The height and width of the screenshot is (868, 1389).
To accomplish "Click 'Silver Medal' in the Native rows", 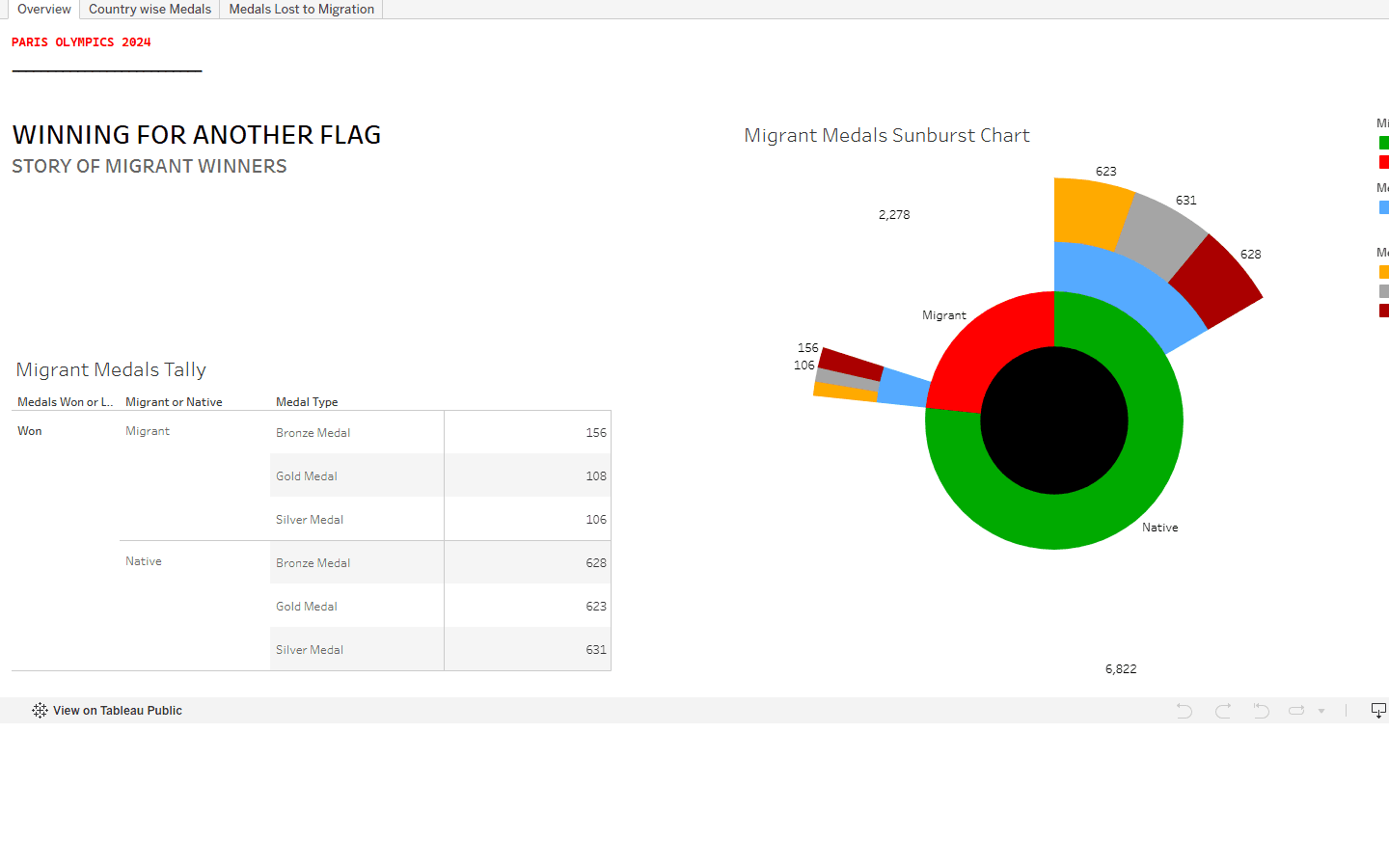I will click(x=310, y=650).
